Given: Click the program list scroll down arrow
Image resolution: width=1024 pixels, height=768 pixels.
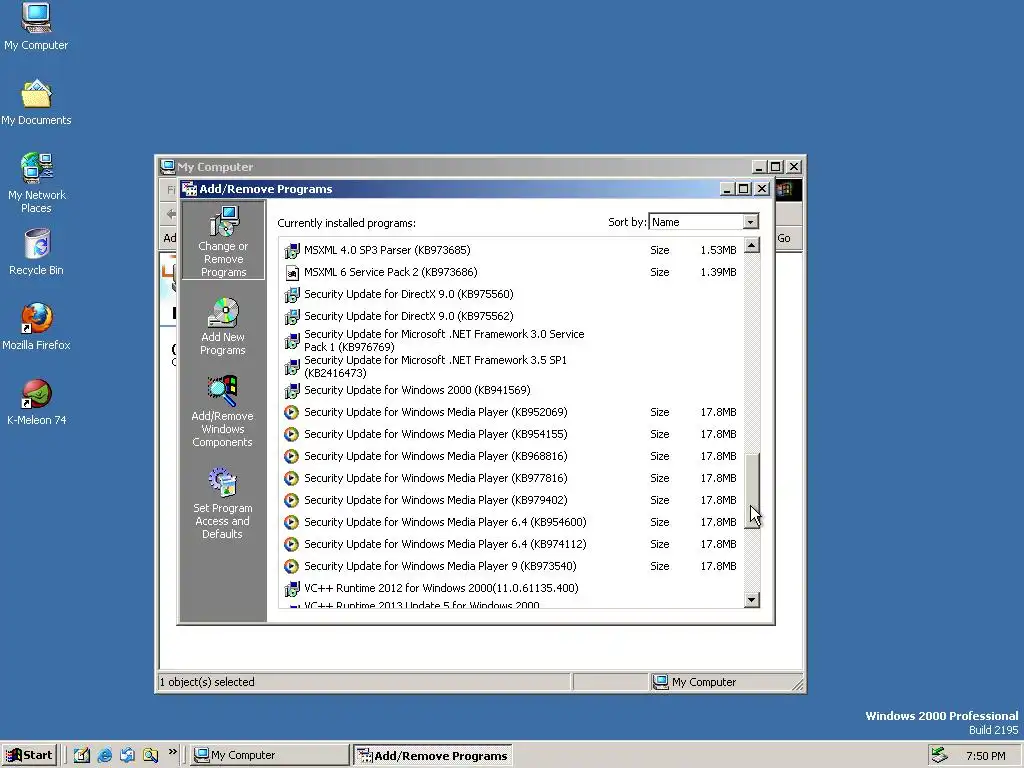Looking at the screenshot, I should coord(752,600).
